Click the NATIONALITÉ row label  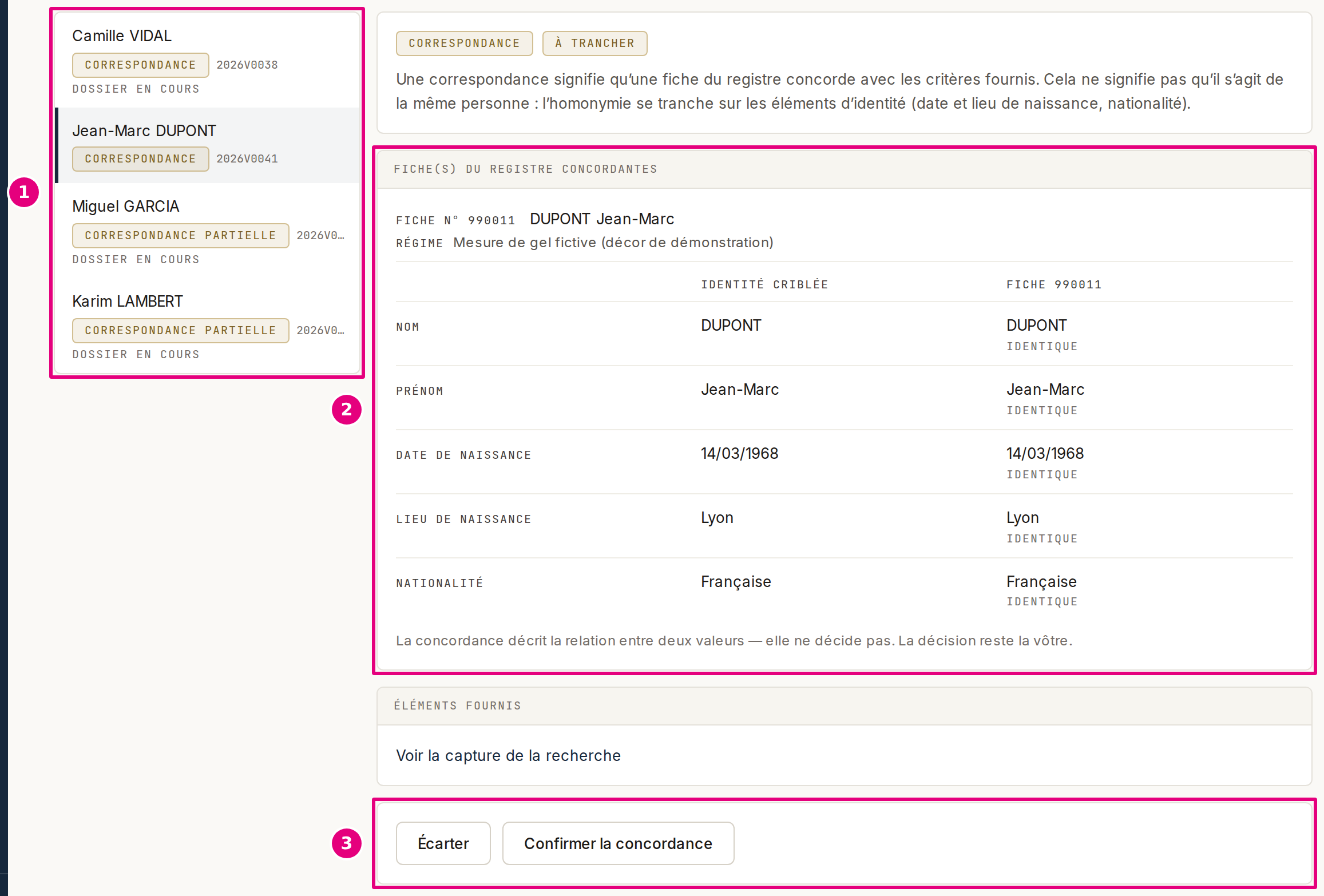(439, 584)
